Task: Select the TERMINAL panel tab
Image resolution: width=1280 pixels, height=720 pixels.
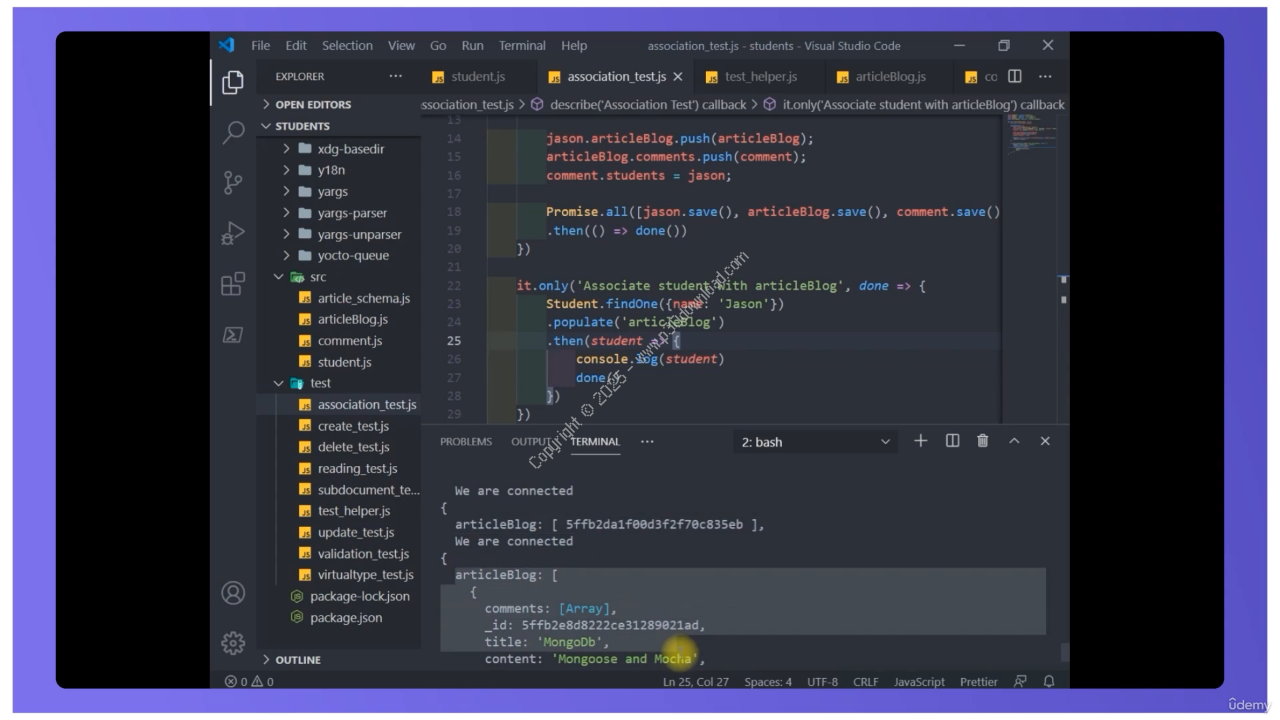Action: (x=595, y=441)
